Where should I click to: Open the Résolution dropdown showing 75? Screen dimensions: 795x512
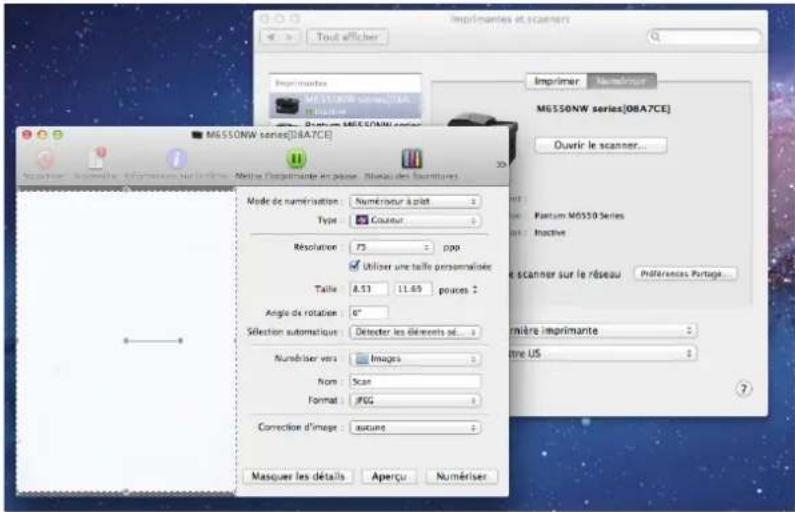pos(391,247)
